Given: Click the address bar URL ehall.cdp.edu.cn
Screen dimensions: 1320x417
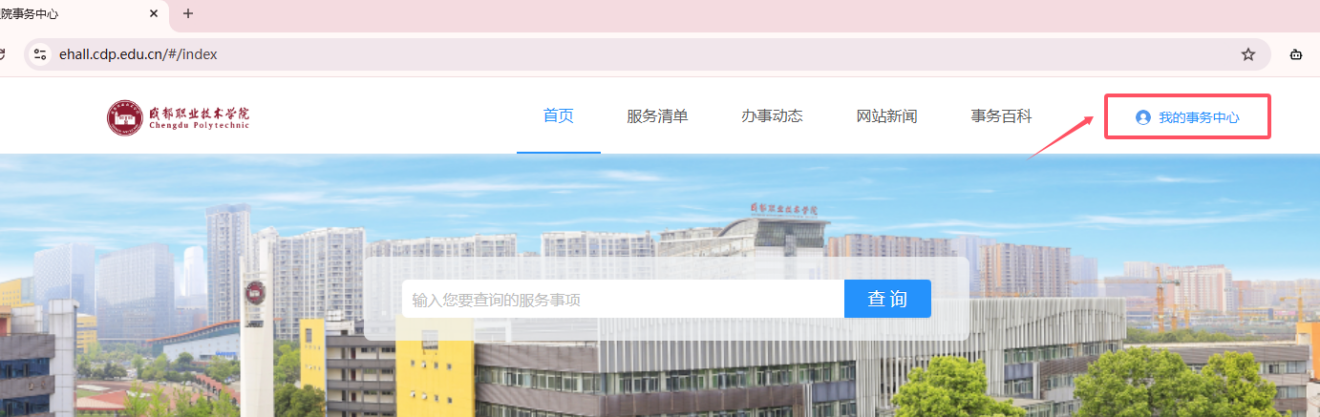Looking at the screenshot, I should point(138,55).
